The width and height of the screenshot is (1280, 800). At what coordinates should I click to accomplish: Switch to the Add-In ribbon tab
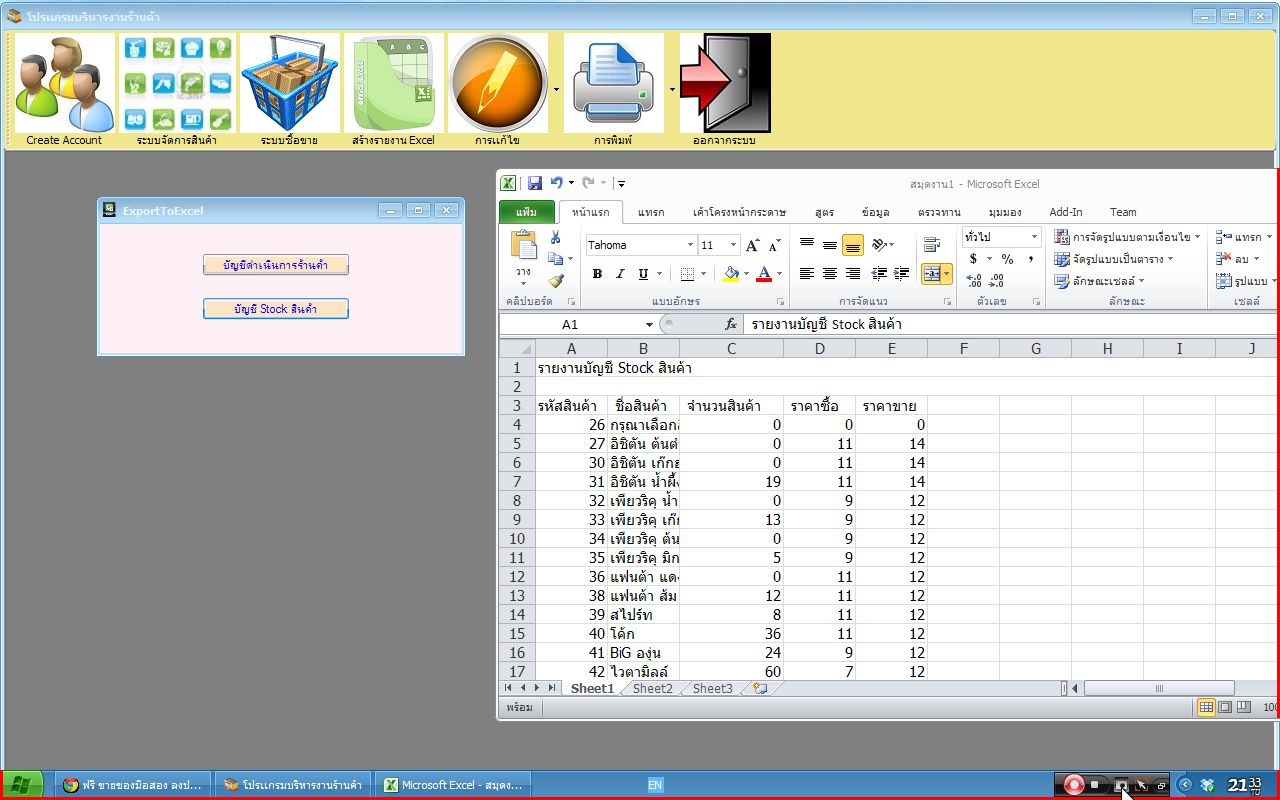1065,212
